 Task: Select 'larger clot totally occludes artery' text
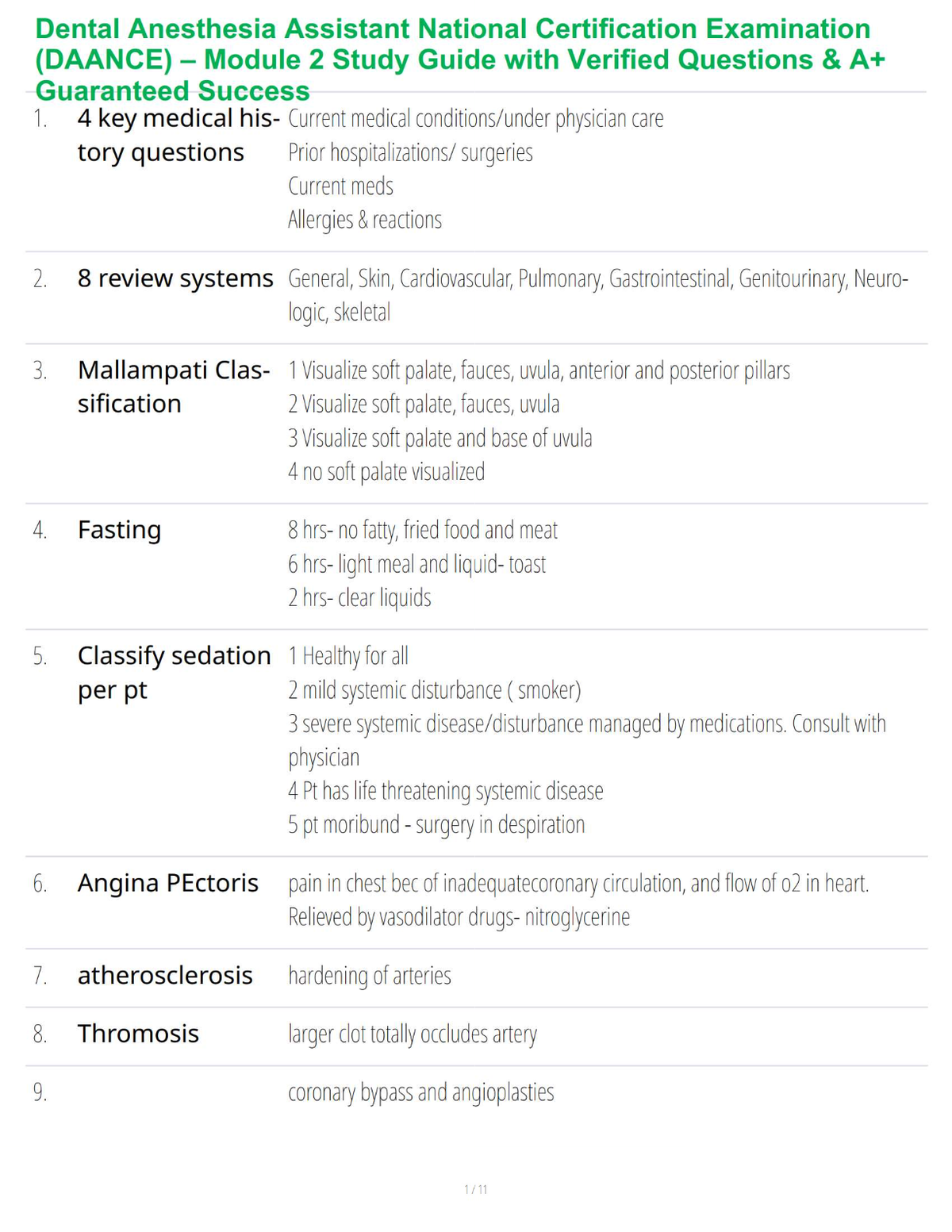pos(413,1034)
